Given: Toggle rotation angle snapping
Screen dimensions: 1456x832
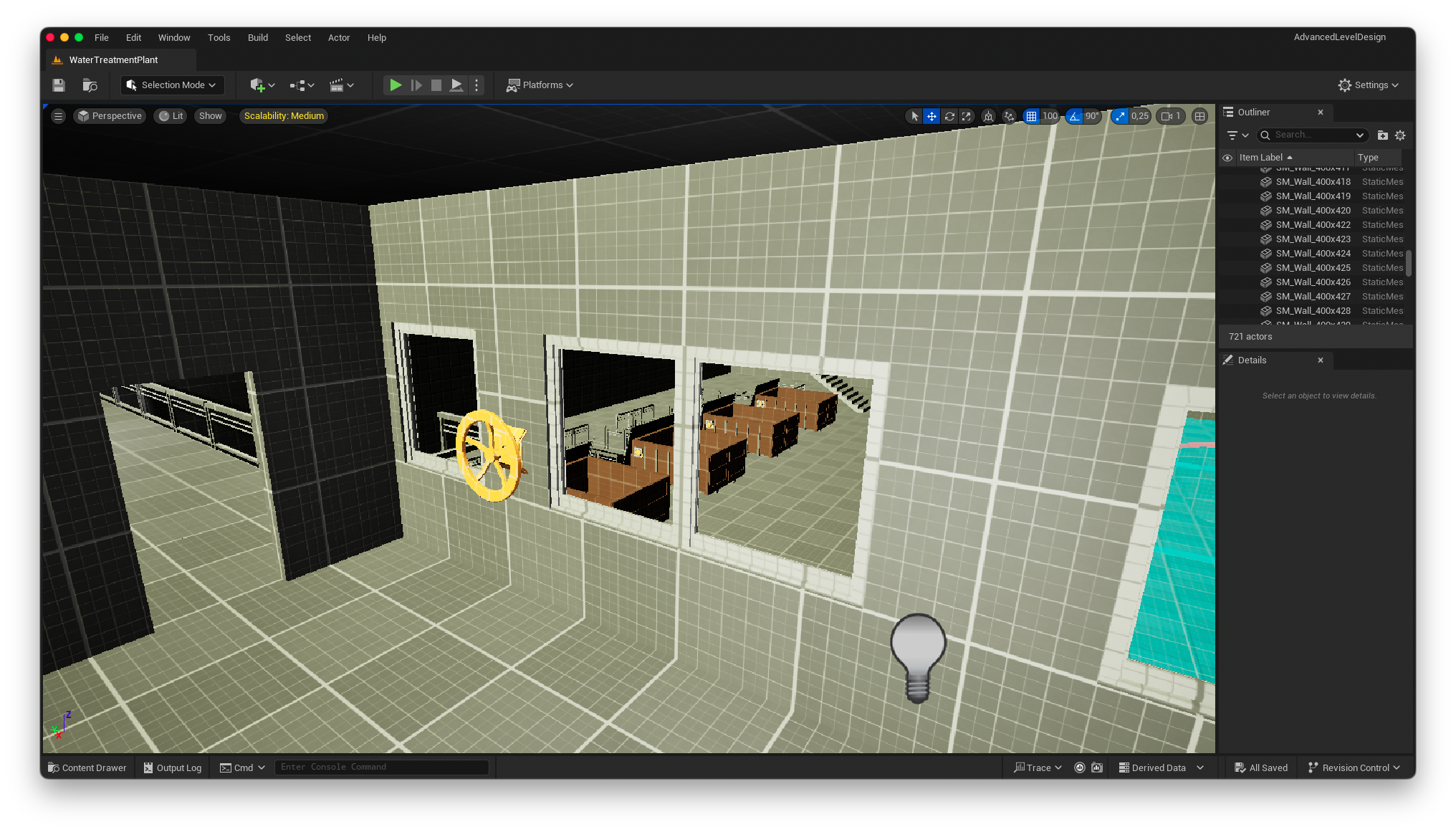Looking at the screenshot, I should point(1073,116).
